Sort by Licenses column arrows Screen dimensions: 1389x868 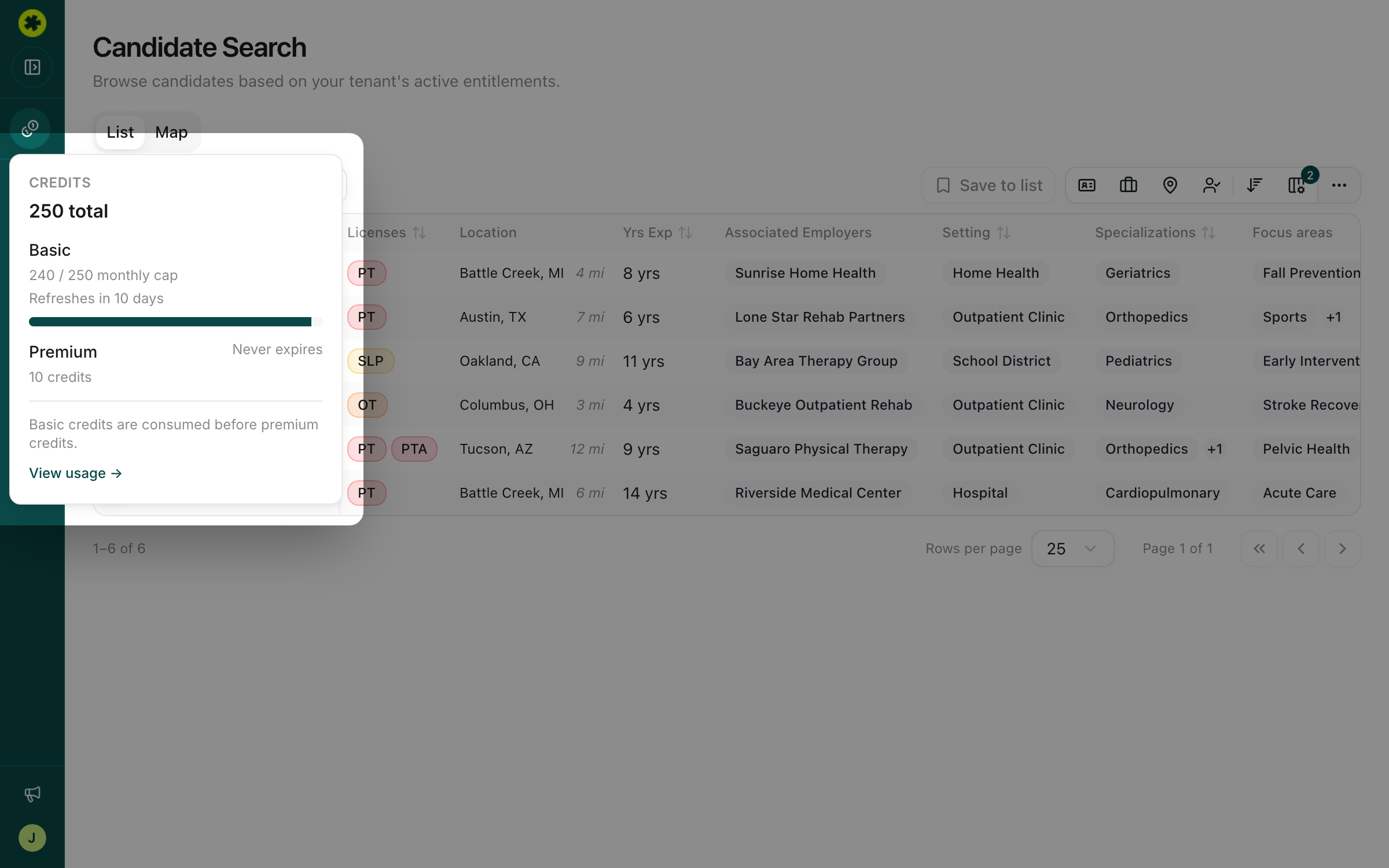coord(420,233)
